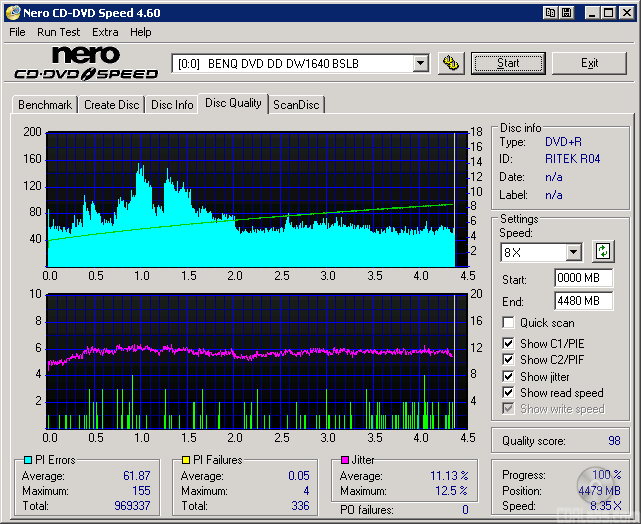Click the drive options icon beside Start
This screenshot has height=524, width=641.
450,63
